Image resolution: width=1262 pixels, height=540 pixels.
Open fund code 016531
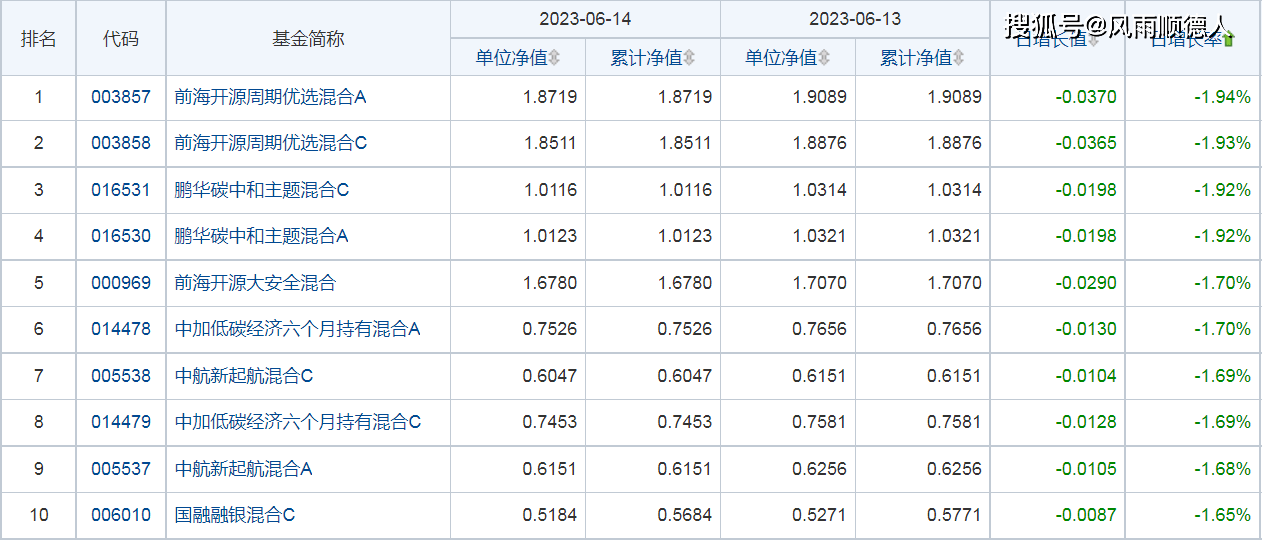(x=121, y=190)
